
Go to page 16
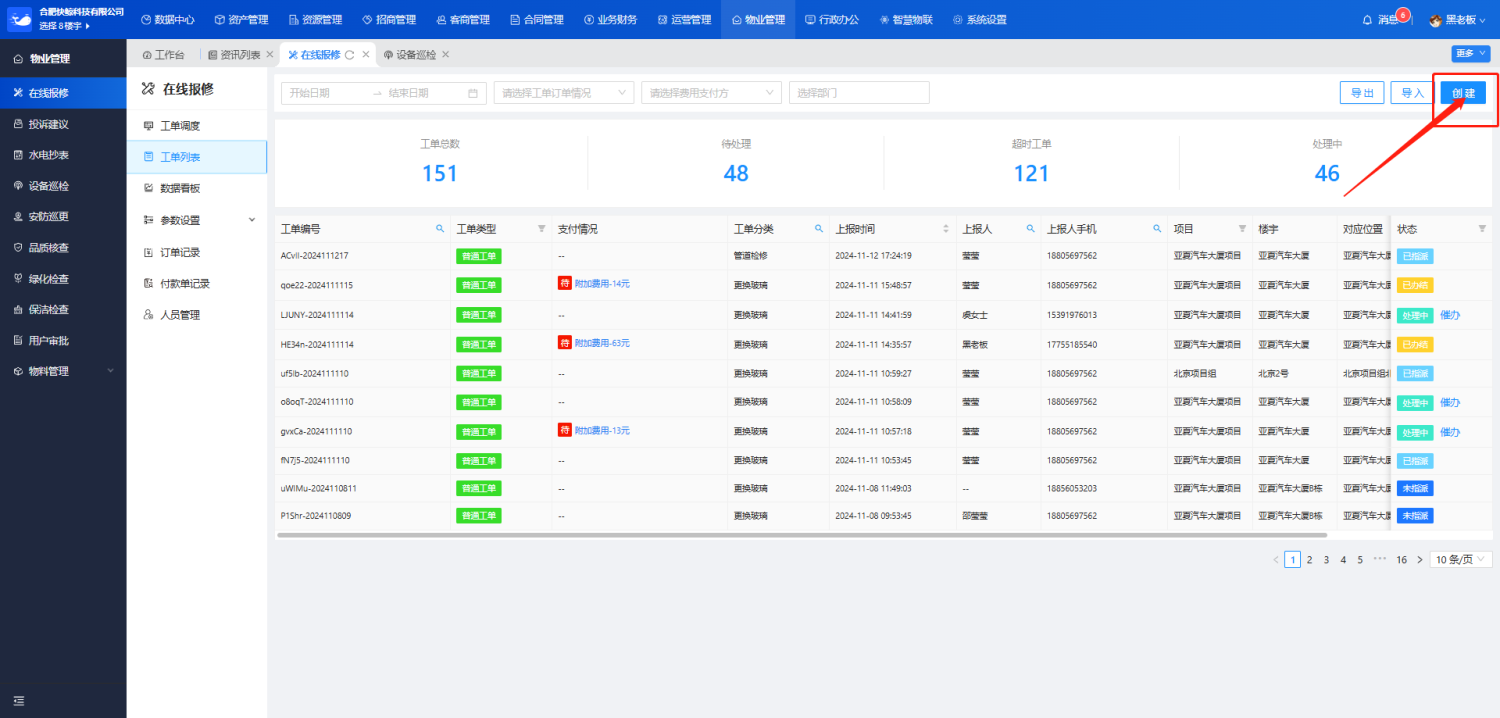pyautogui.click(x=1402, y=560)
